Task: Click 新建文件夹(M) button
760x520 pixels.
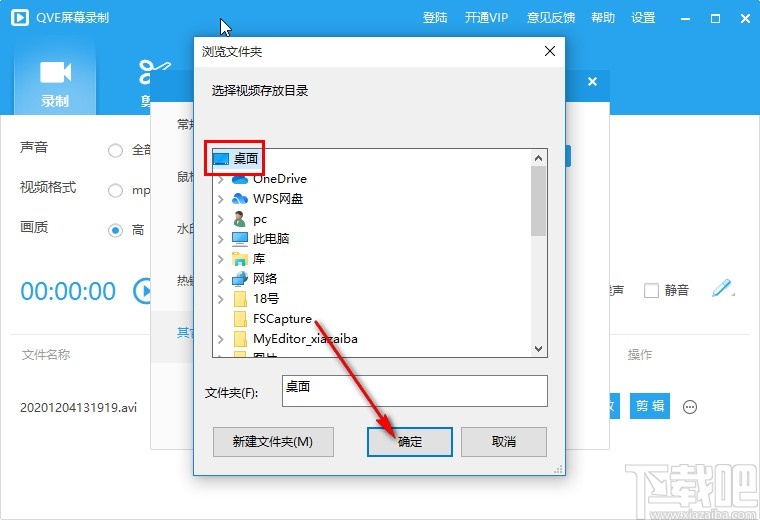Action: [273, 441]
